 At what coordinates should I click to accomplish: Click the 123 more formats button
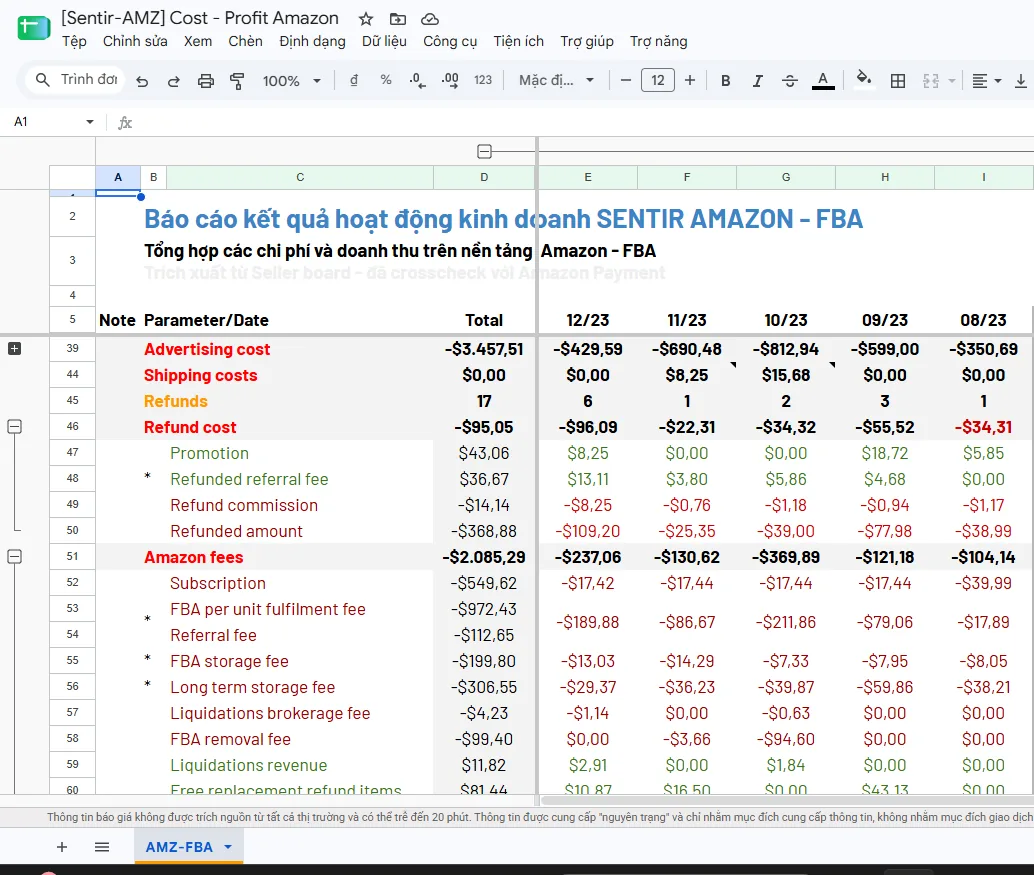pos(483,80)
